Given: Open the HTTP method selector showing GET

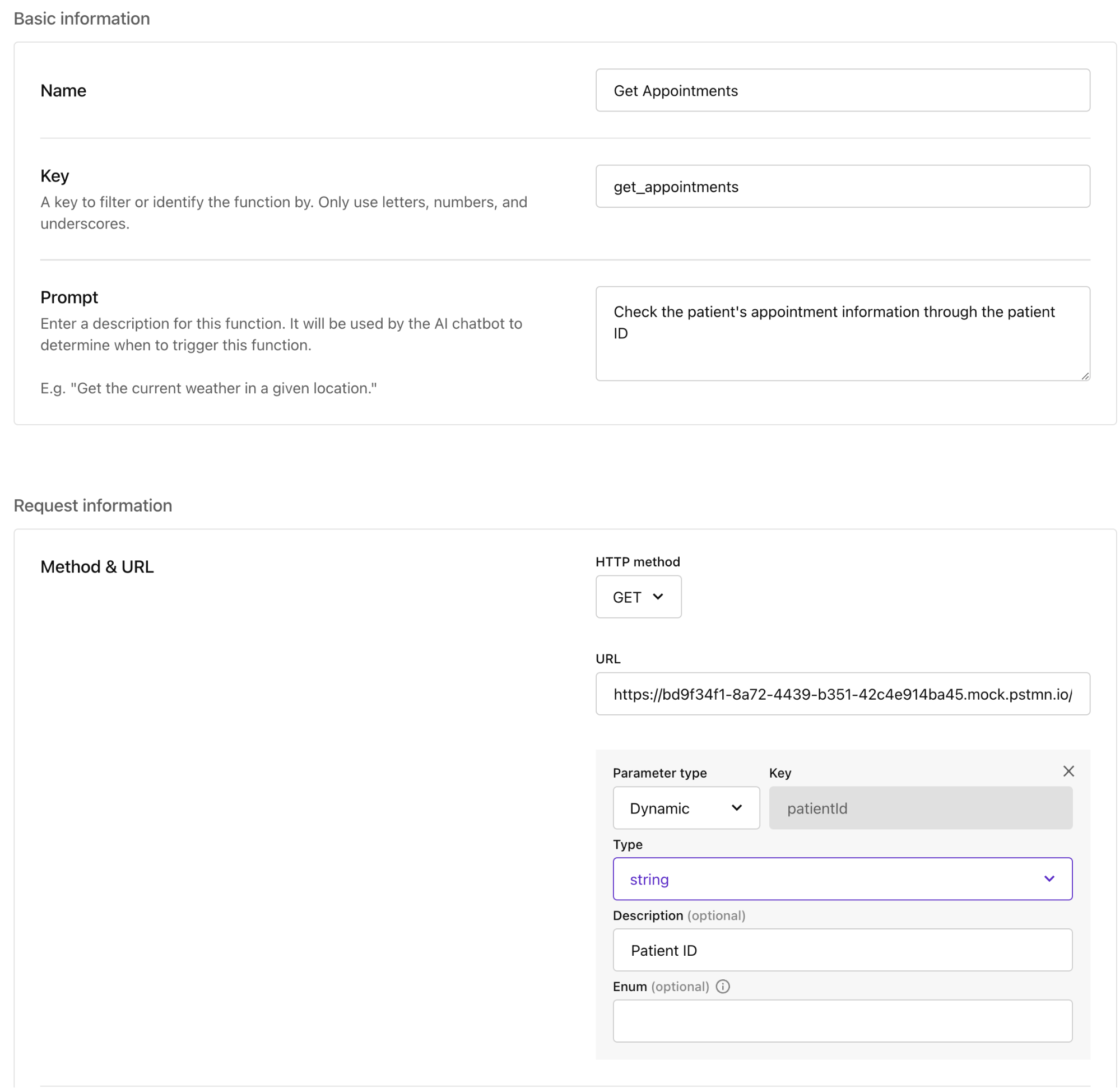Looking at the screenshot, I should (638, 597).
